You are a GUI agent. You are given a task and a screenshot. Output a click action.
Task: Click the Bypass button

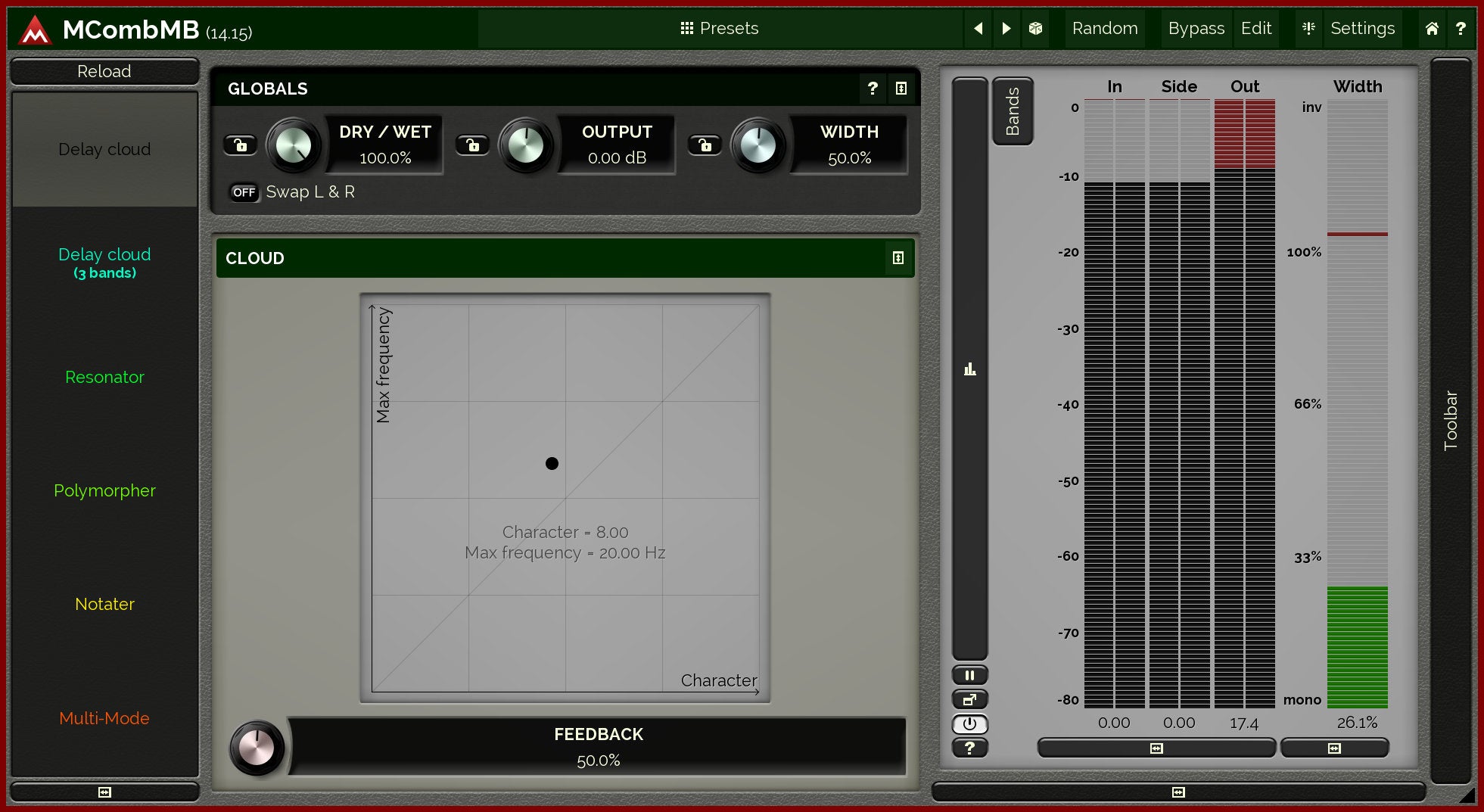[x=1196, y=29]
